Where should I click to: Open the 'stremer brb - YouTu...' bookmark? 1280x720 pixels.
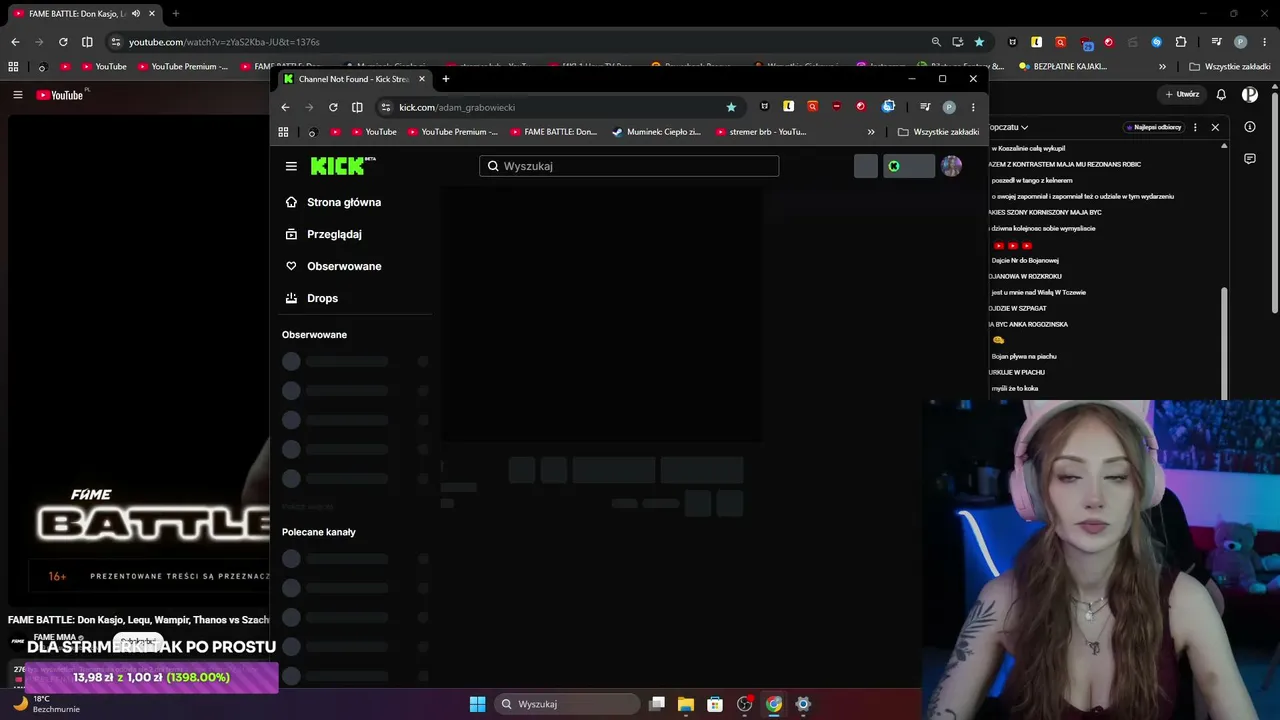click(x=760, y=132)
